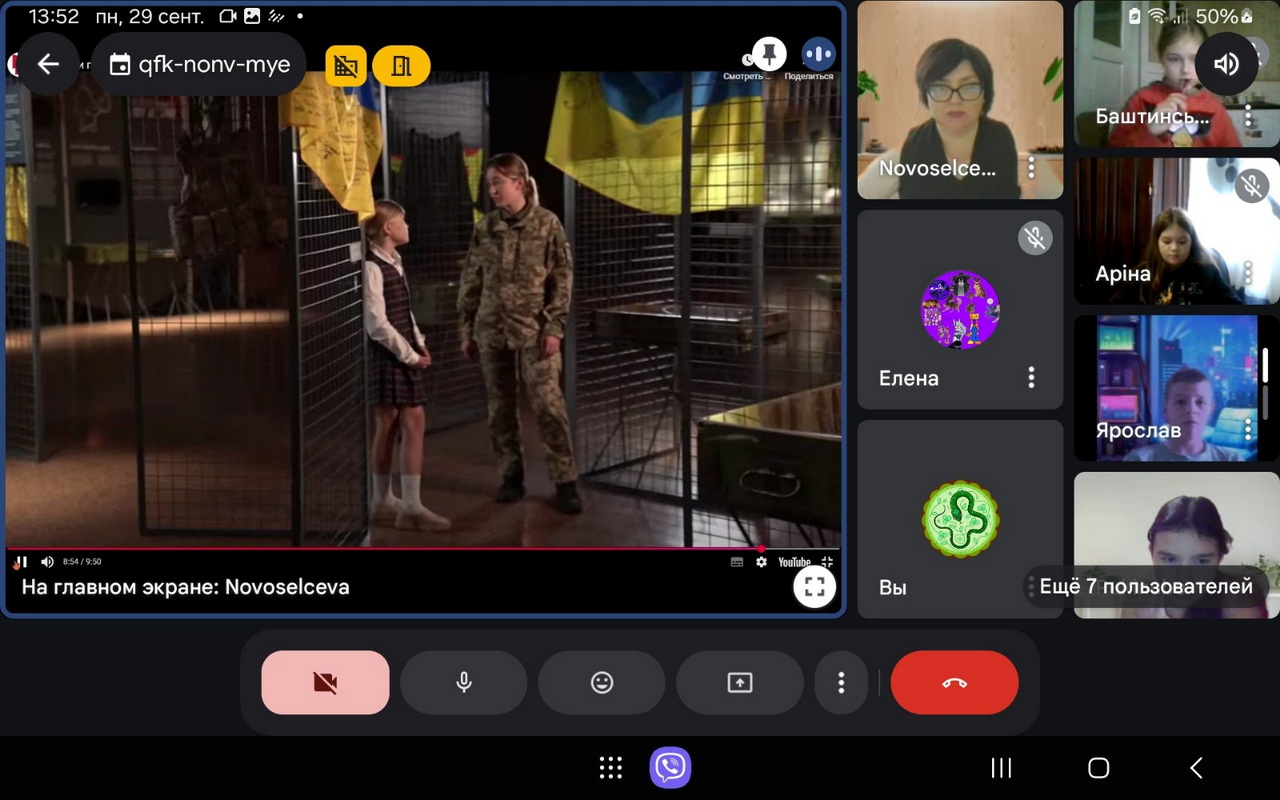
Task: Select Ярослав's video thumbnail
Action: pyautogui.click(x=1166, y=388)
